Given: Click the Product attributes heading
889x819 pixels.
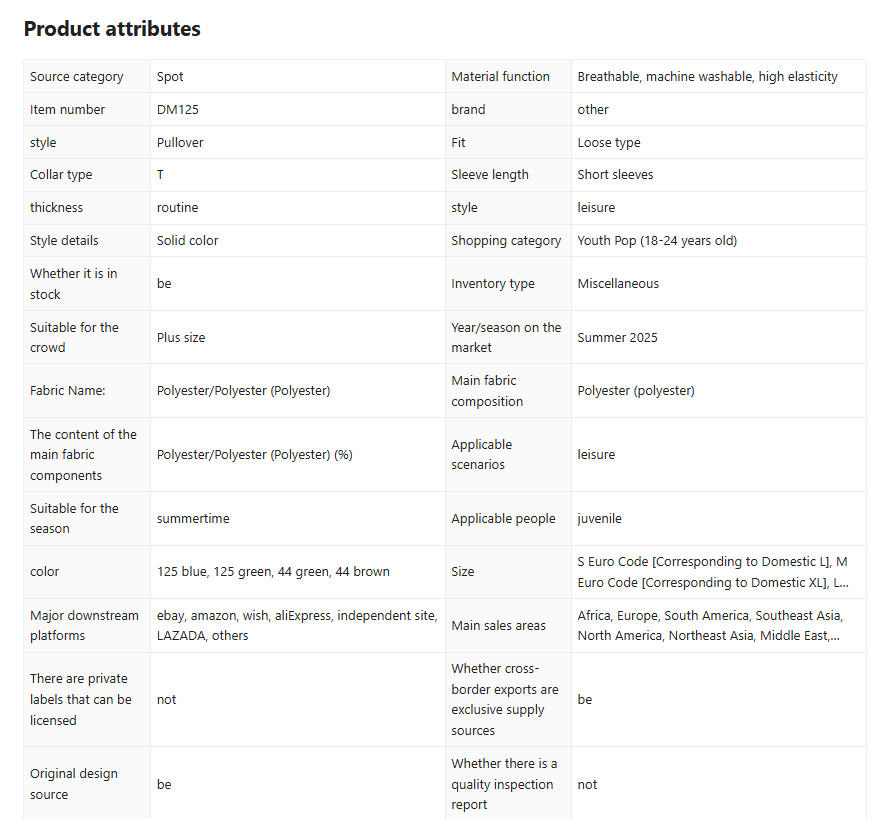Looking at the screenshot, I should click(112, 29).
